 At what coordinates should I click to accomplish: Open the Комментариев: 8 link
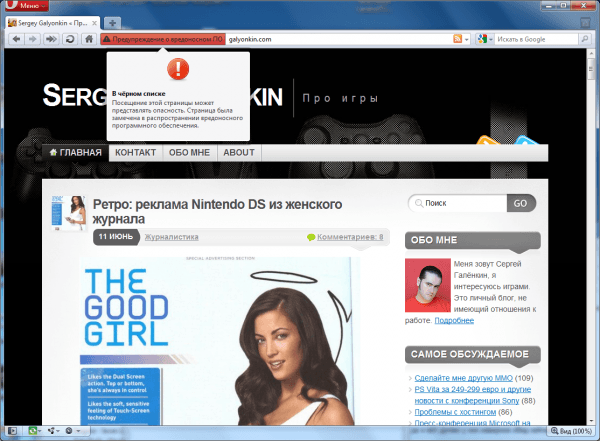[x=350, y=237]
